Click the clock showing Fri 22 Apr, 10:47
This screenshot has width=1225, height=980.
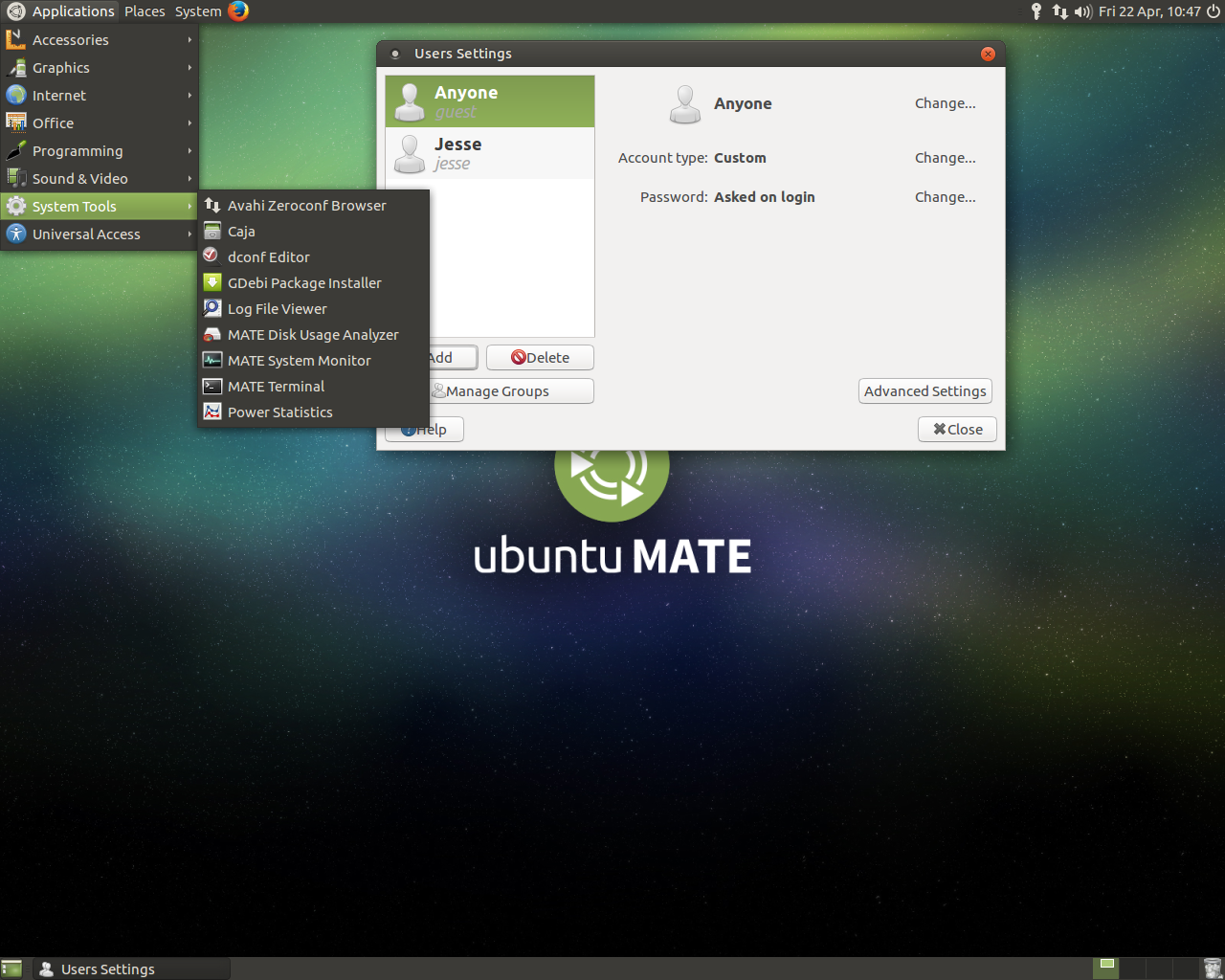pos(1149,11)
